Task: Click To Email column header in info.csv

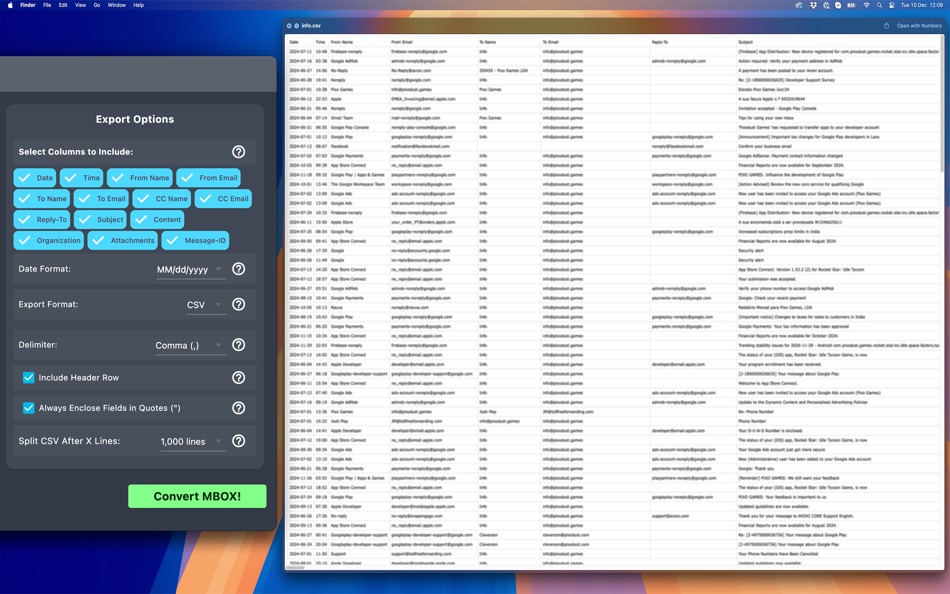Action: tap(550, 42)
